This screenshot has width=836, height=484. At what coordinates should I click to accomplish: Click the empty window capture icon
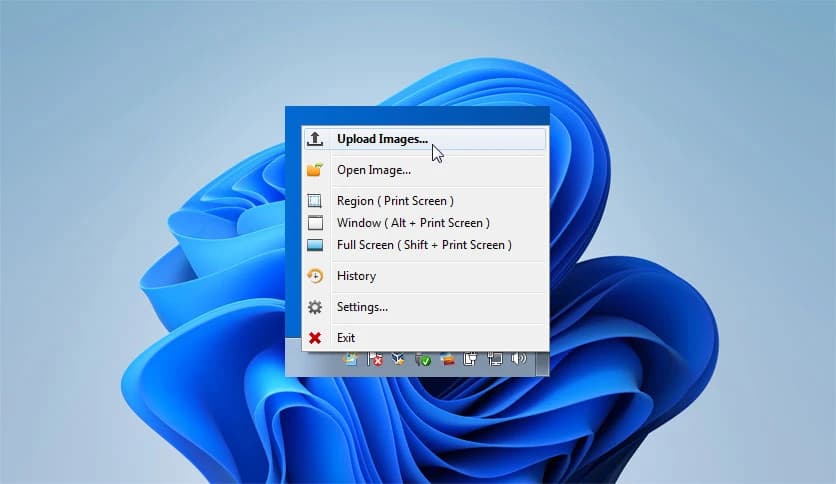315,223
